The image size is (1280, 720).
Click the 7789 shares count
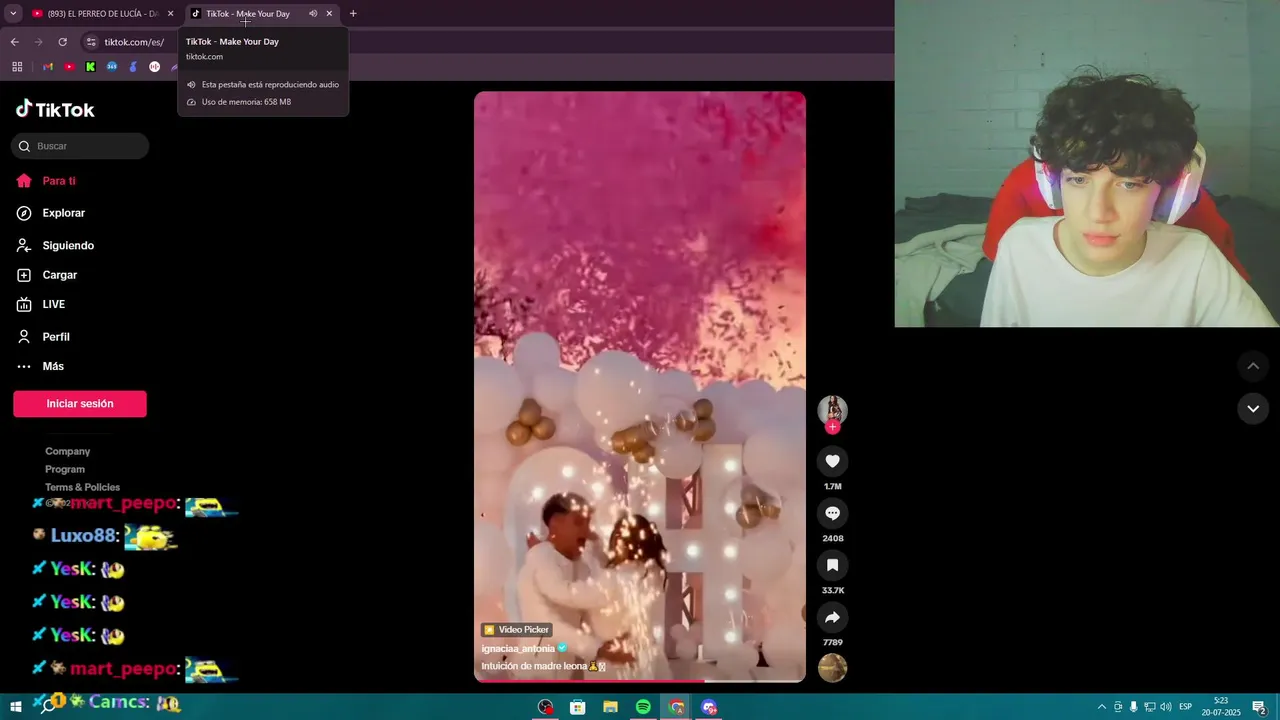click(832, 643)
